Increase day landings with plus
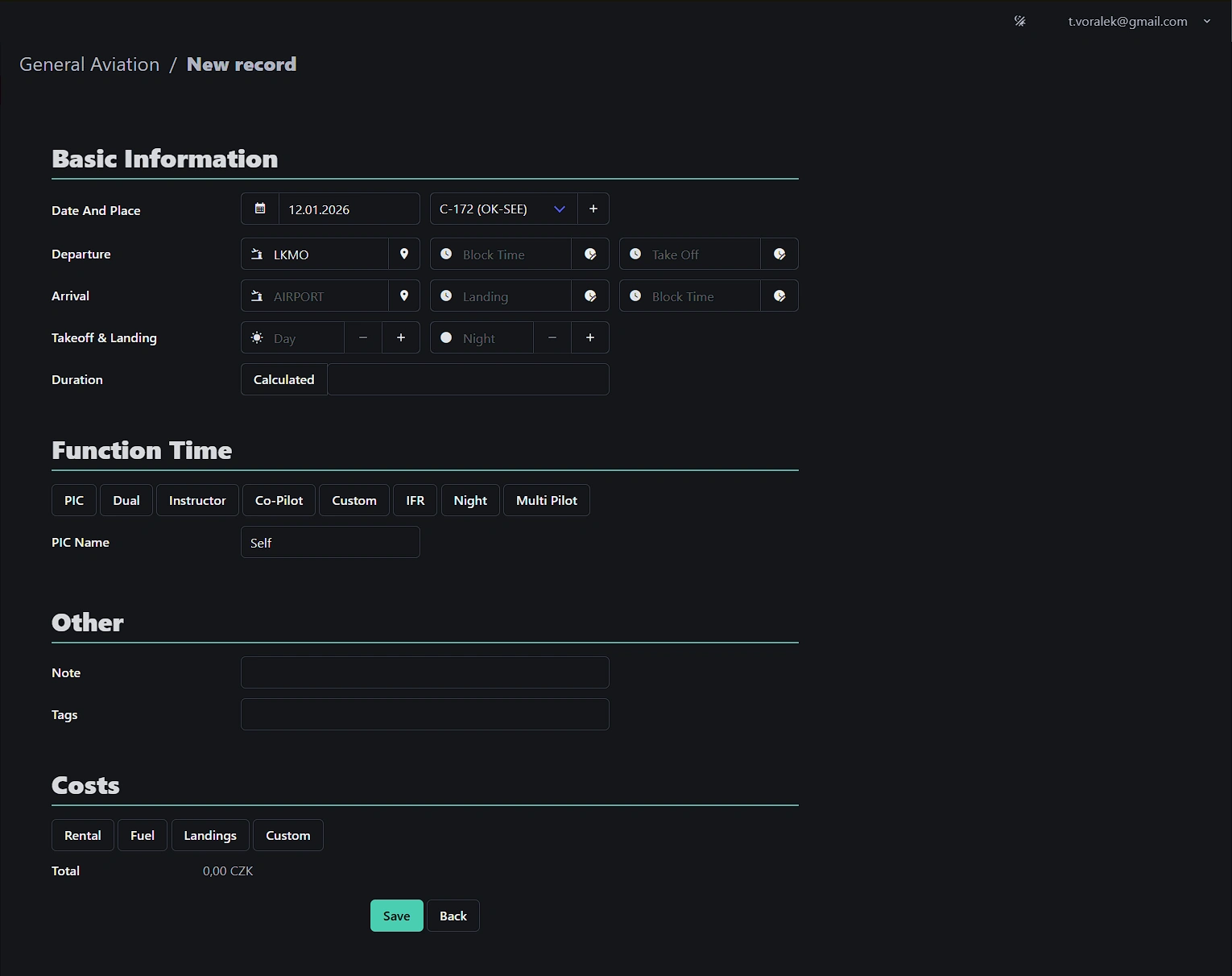This screenshot has height=976, width=1232. [x=401, y=337]
